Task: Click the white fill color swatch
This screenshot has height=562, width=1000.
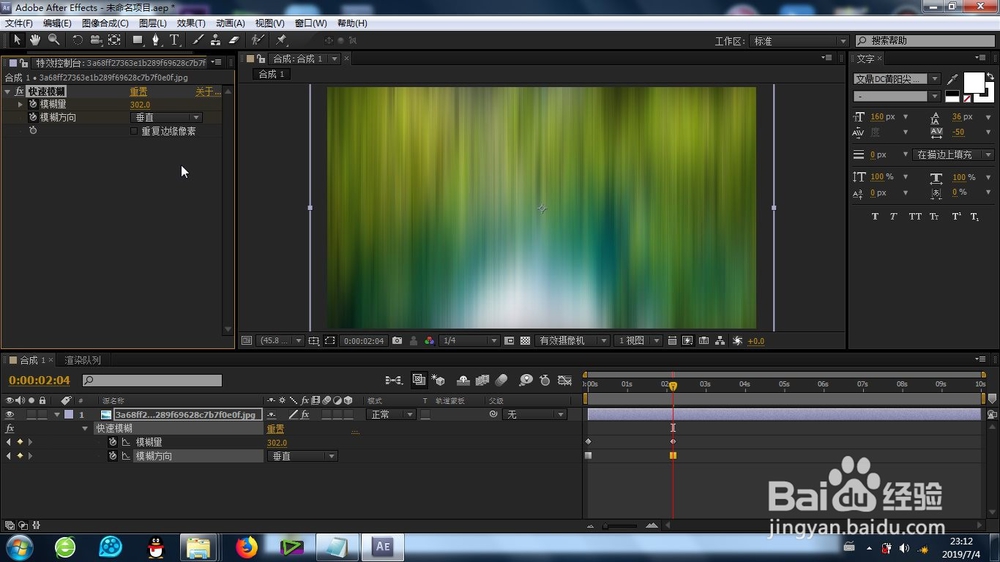Action: pos(974,83)
